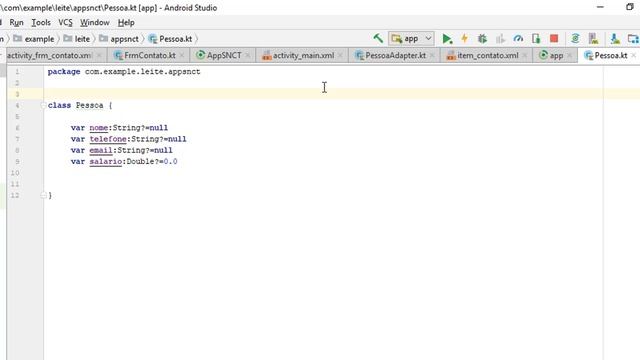The image size is (640, 360).
Task: Open the Window menu
Action: [x=95, y=22]
